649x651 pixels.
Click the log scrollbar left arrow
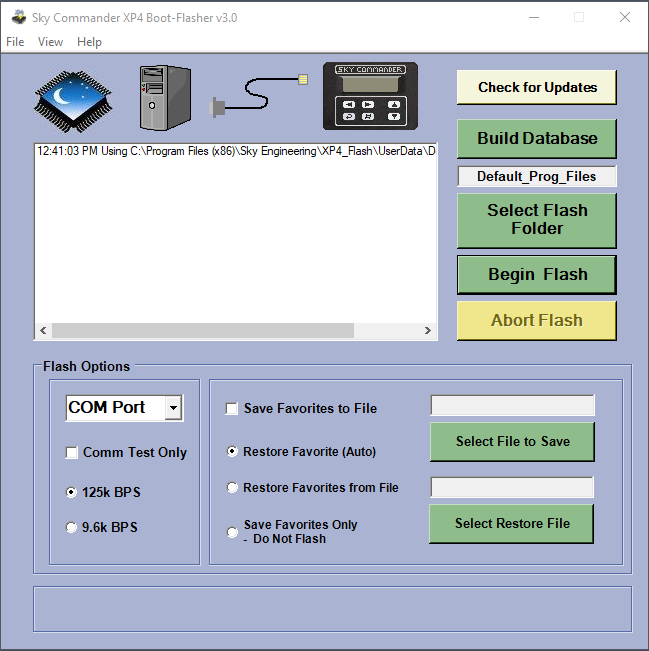(43, 330)
